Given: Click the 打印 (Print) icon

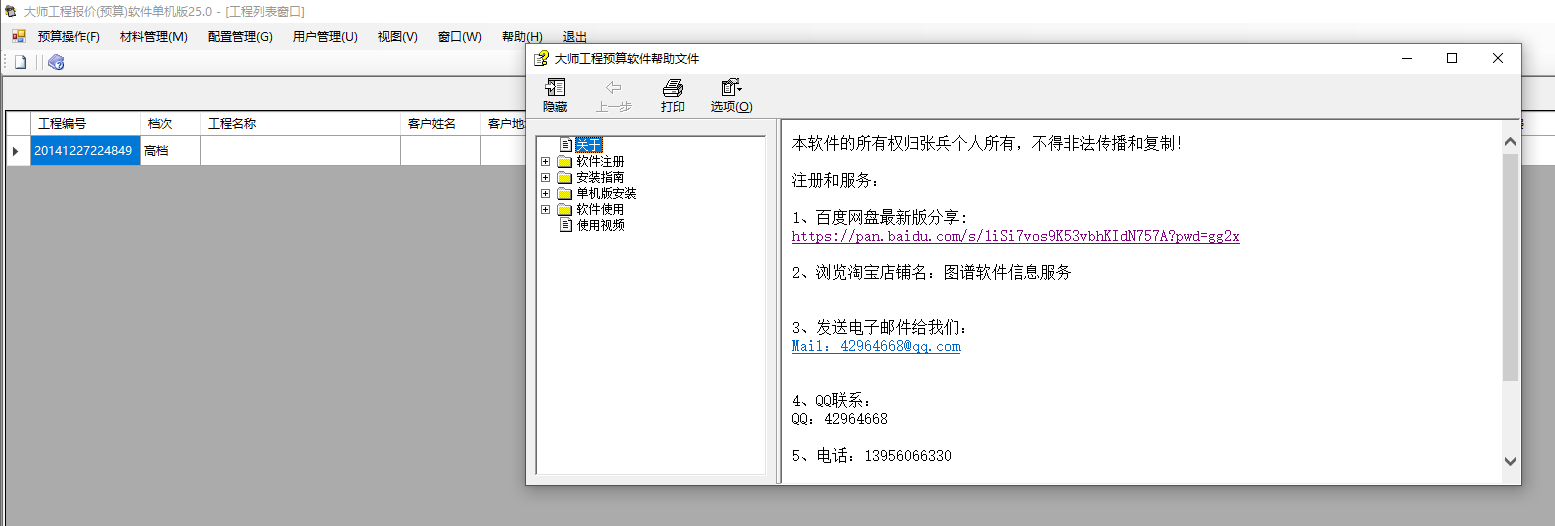Looking at the screenshot, I should click(x=673, y=96).
